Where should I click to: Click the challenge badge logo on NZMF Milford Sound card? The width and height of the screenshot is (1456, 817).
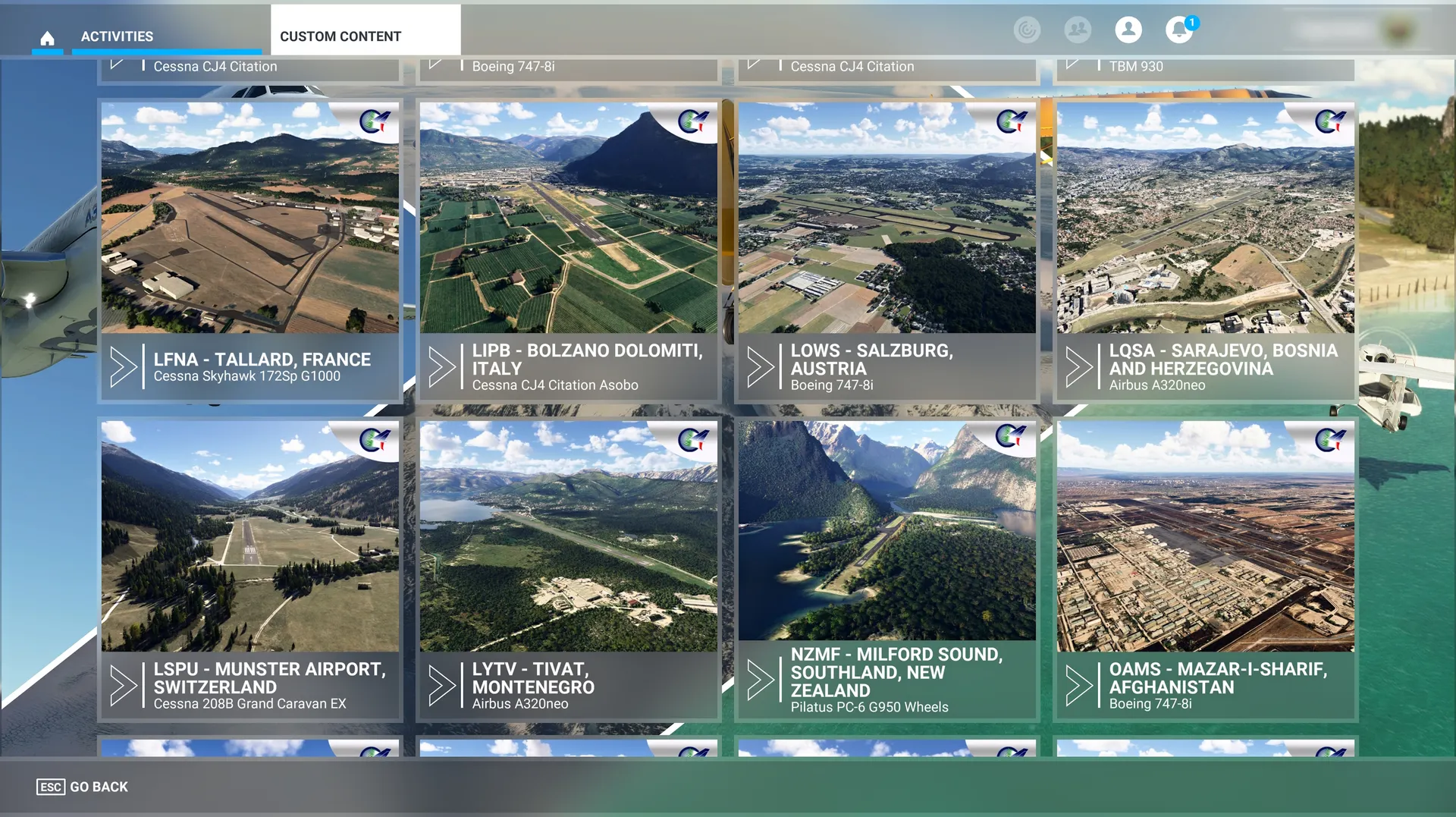coord(1012,435)
